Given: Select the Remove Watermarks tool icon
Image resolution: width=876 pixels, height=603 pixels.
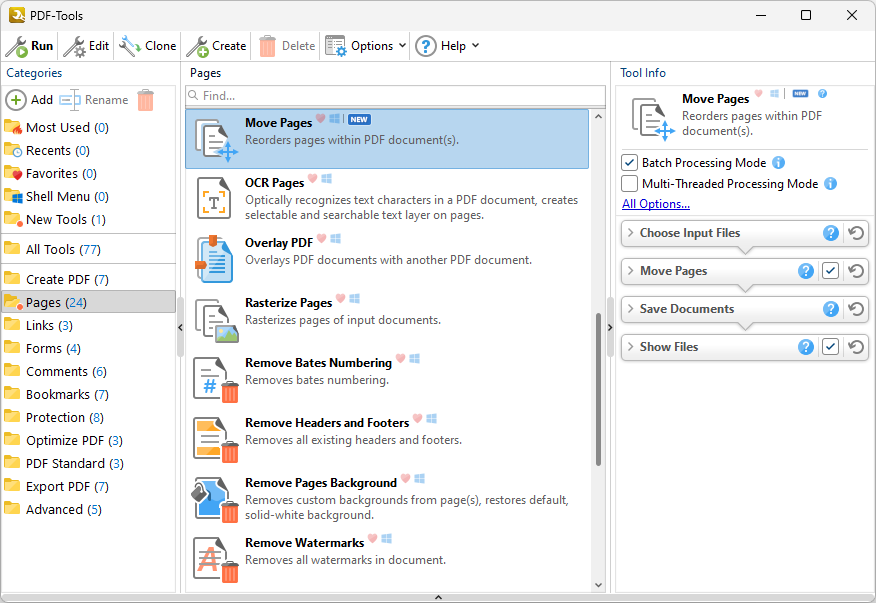Looking at the screenshot, I should click(x=213, y=557).
